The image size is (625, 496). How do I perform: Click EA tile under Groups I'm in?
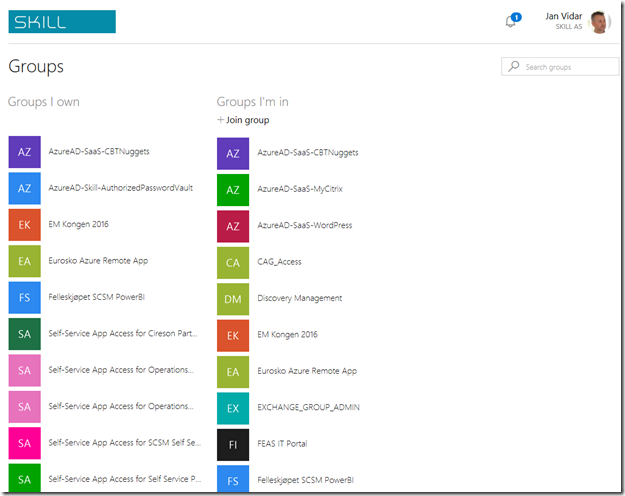[233, 372]
